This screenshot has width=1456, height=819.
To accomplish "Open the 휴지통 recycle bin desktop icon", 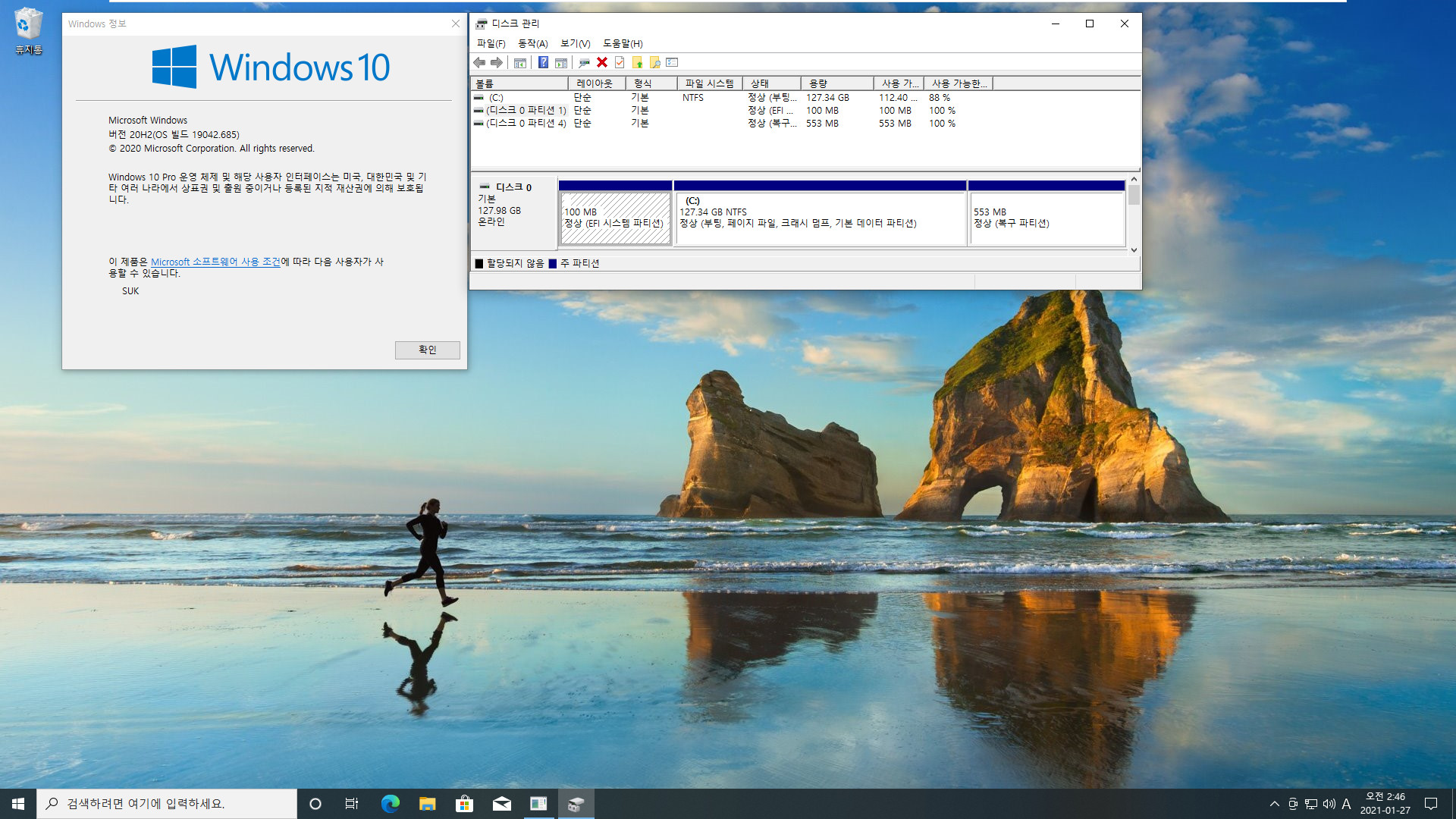I will pos(28,32).
